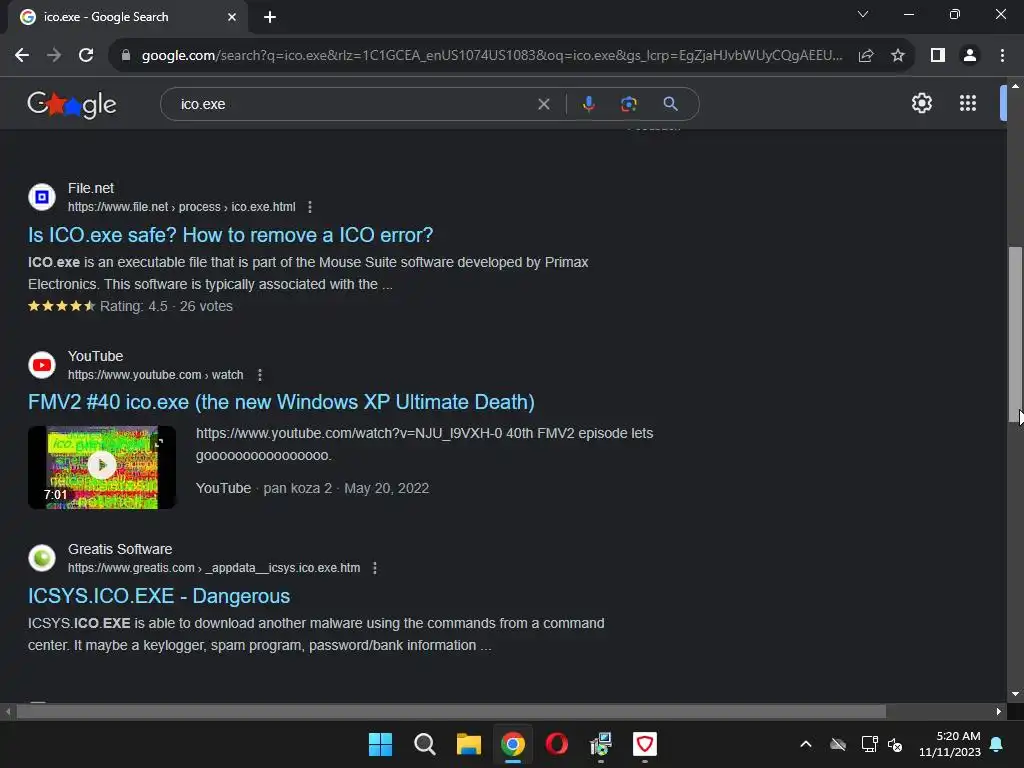Open FMV2 #40 ico.exe video link
Image resolution: width=1024 pixels, height=768 pixels.
coord(281,402)
